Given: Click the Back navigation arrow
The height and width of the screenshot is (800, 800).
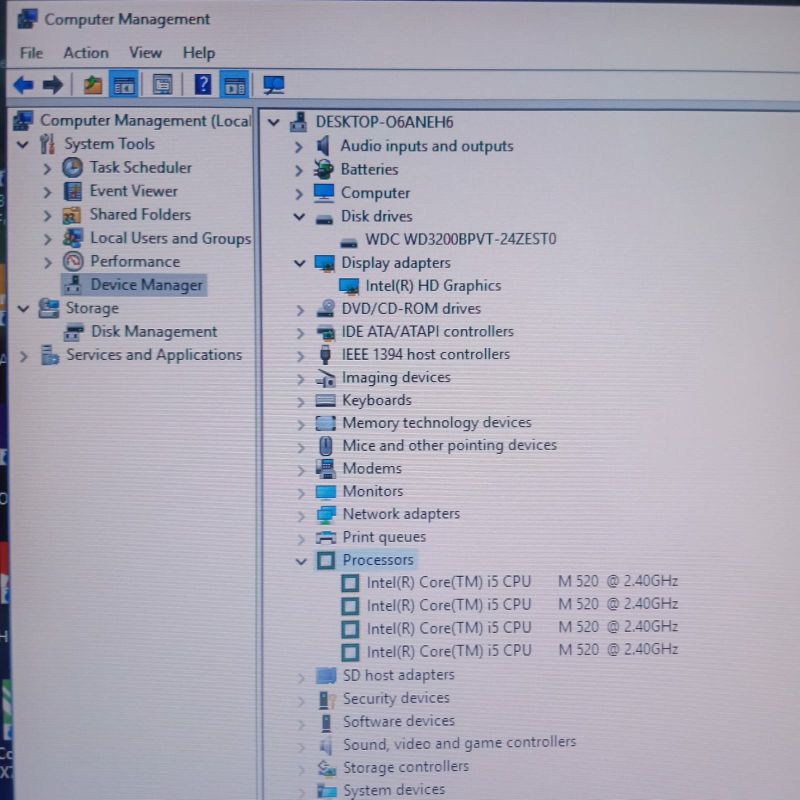Looking at the screenshot, I should point(20,84).
